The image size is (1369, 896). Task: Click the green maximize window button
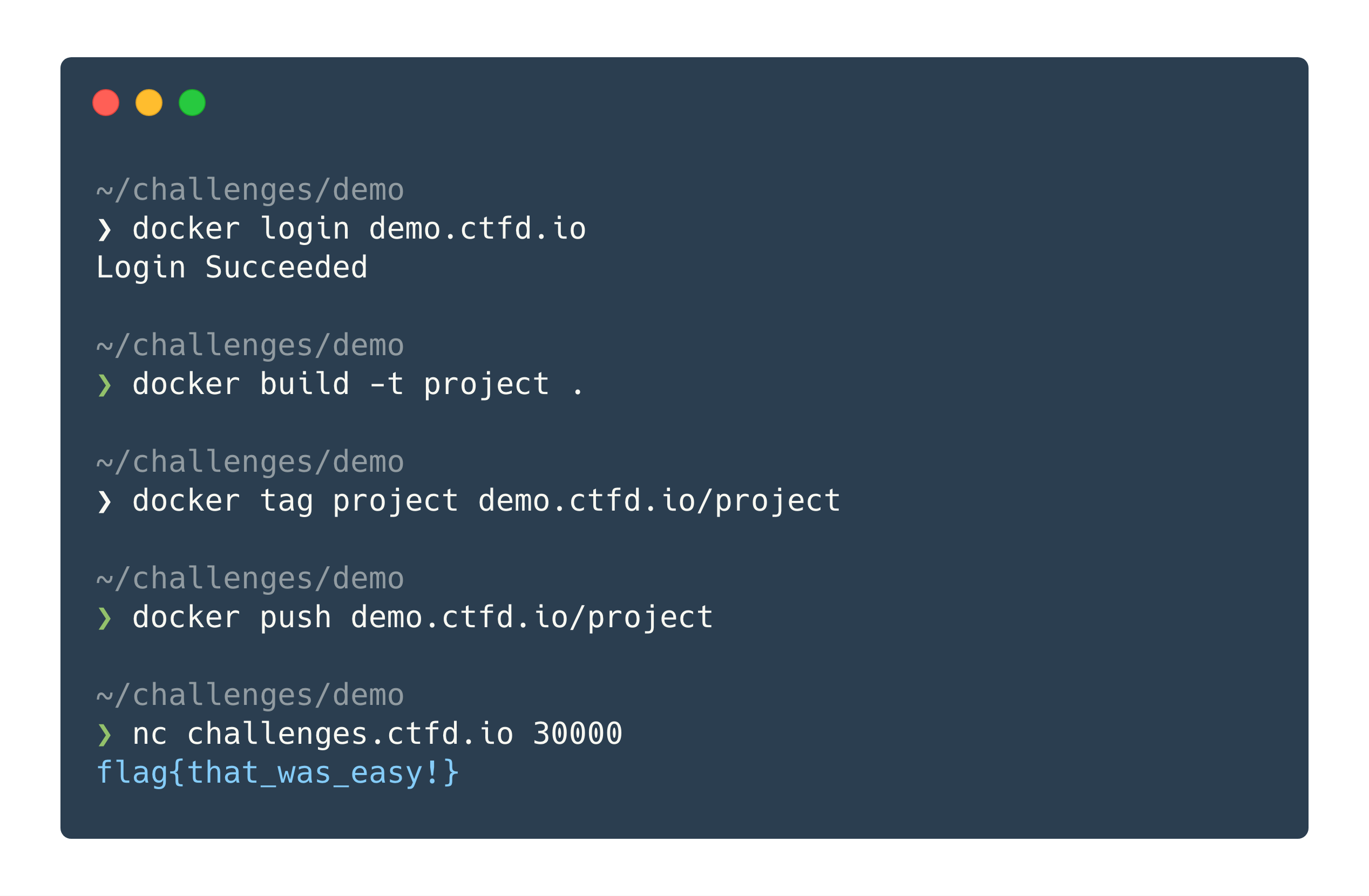point(192,103)
